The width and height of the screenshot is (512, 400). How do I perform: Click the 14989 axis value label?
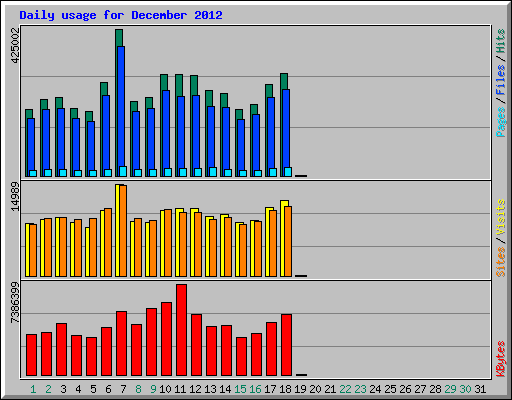pyautogui.click(x=15, y=197)
